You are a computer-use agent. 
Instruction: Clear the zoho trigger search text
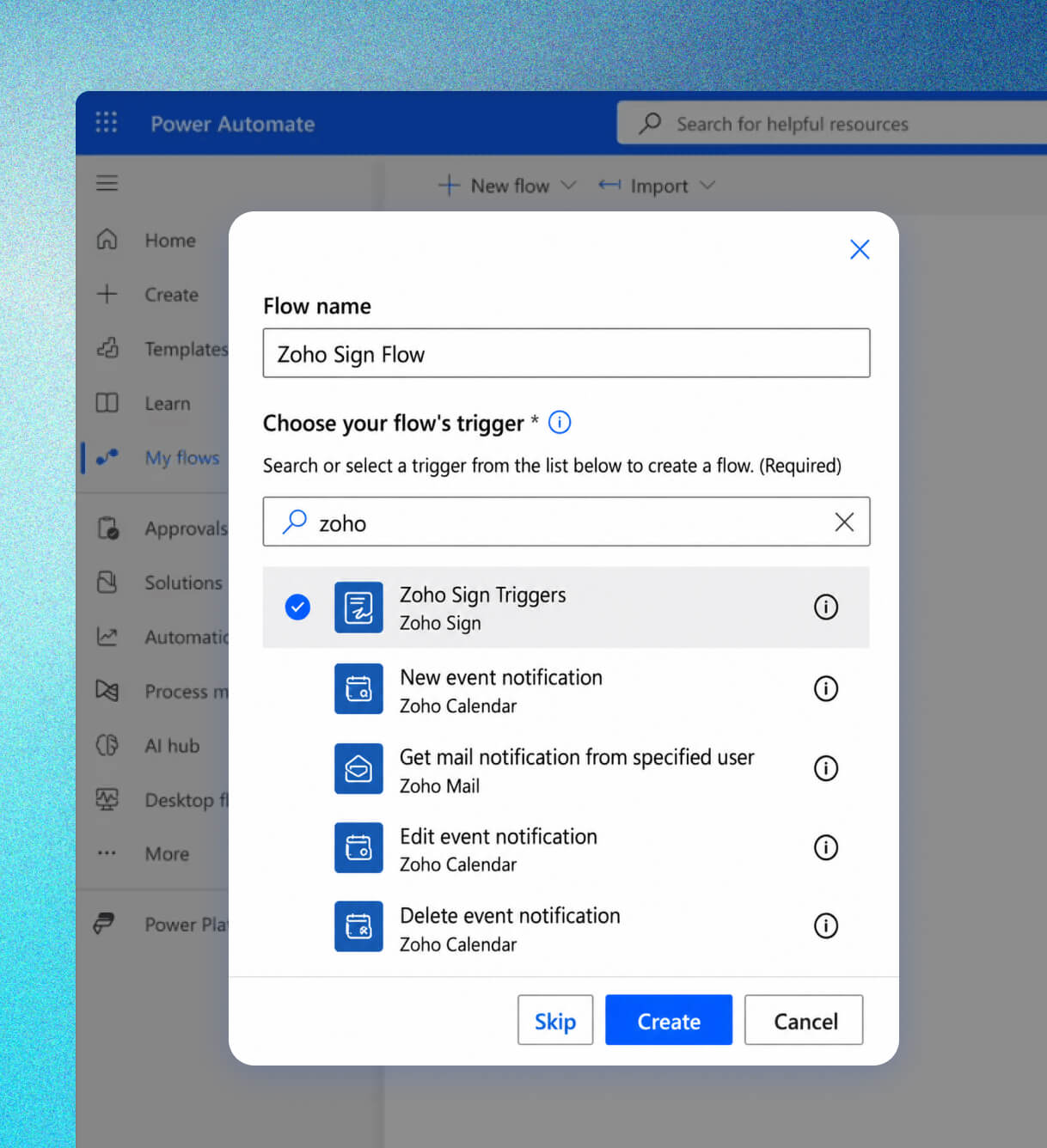point(844,522)
